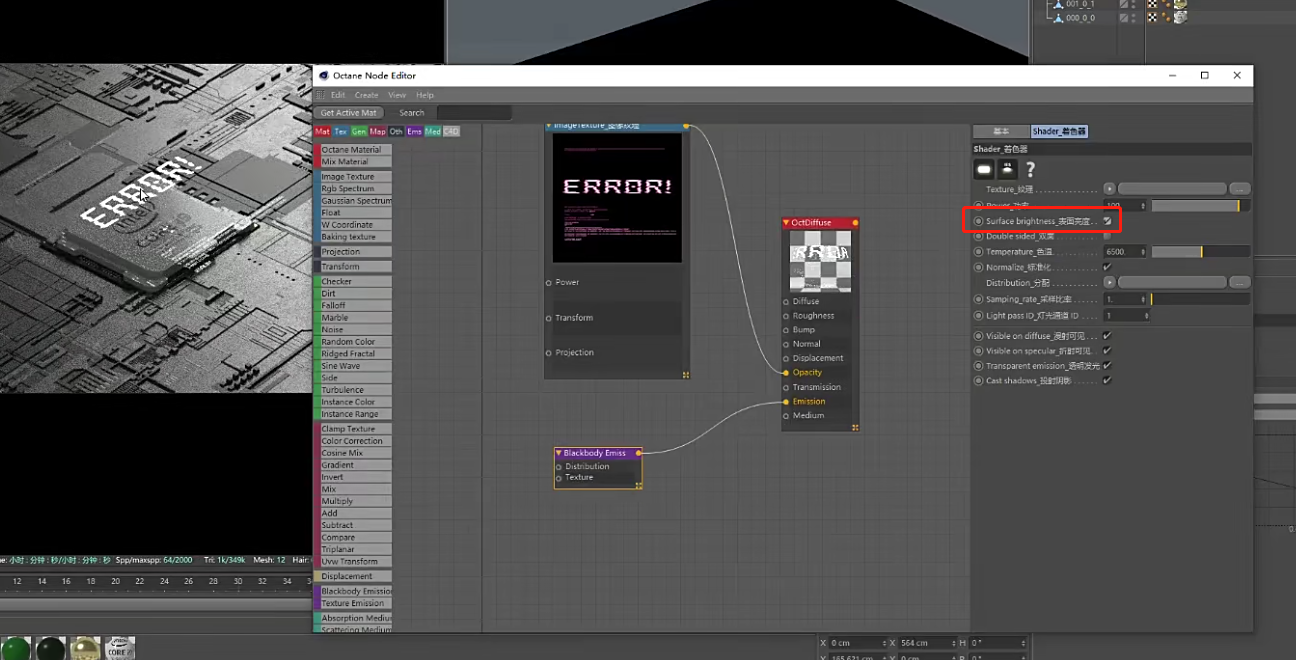
Task: Collapse the Blackbody Emiss node triangle
Action: click(559, 453)
